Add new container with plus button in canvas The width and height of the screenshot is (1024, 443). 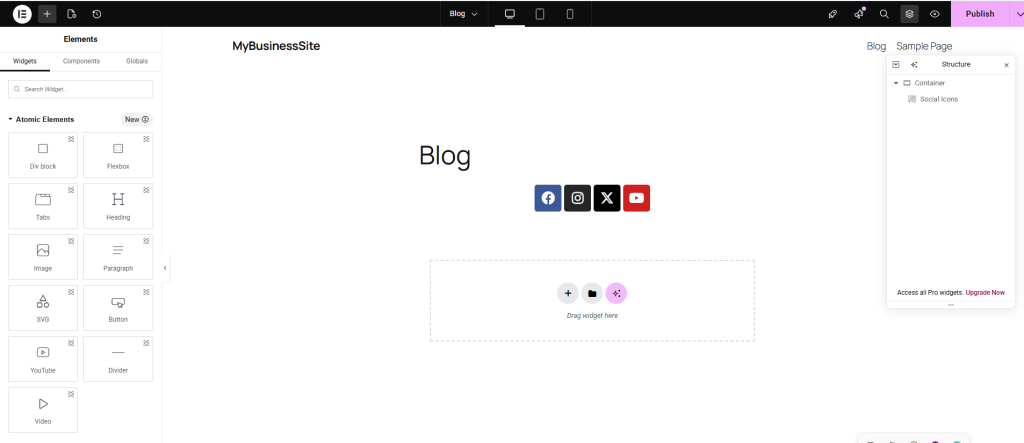click(568, 293)
